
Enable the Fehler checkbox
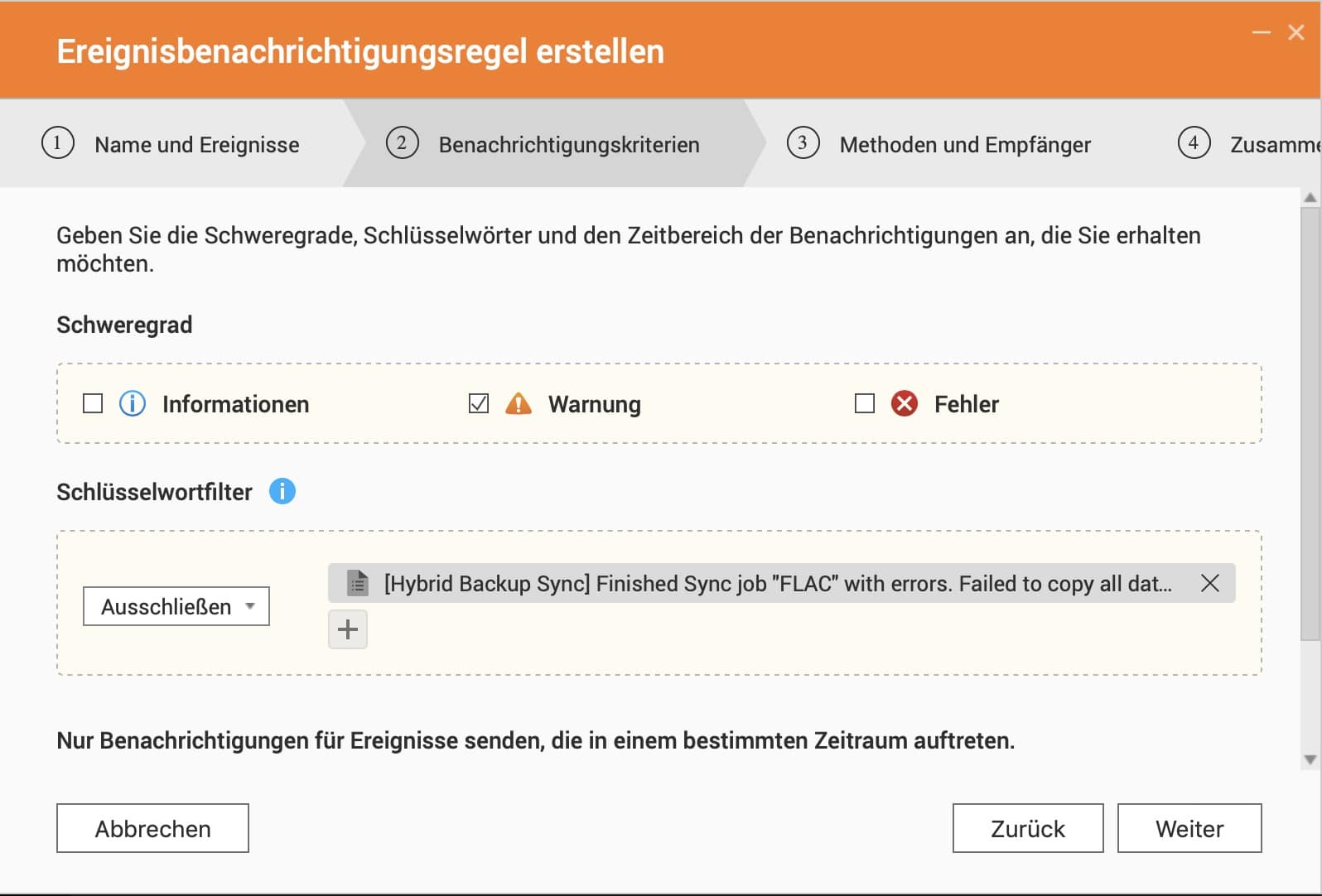click(865, 403)
